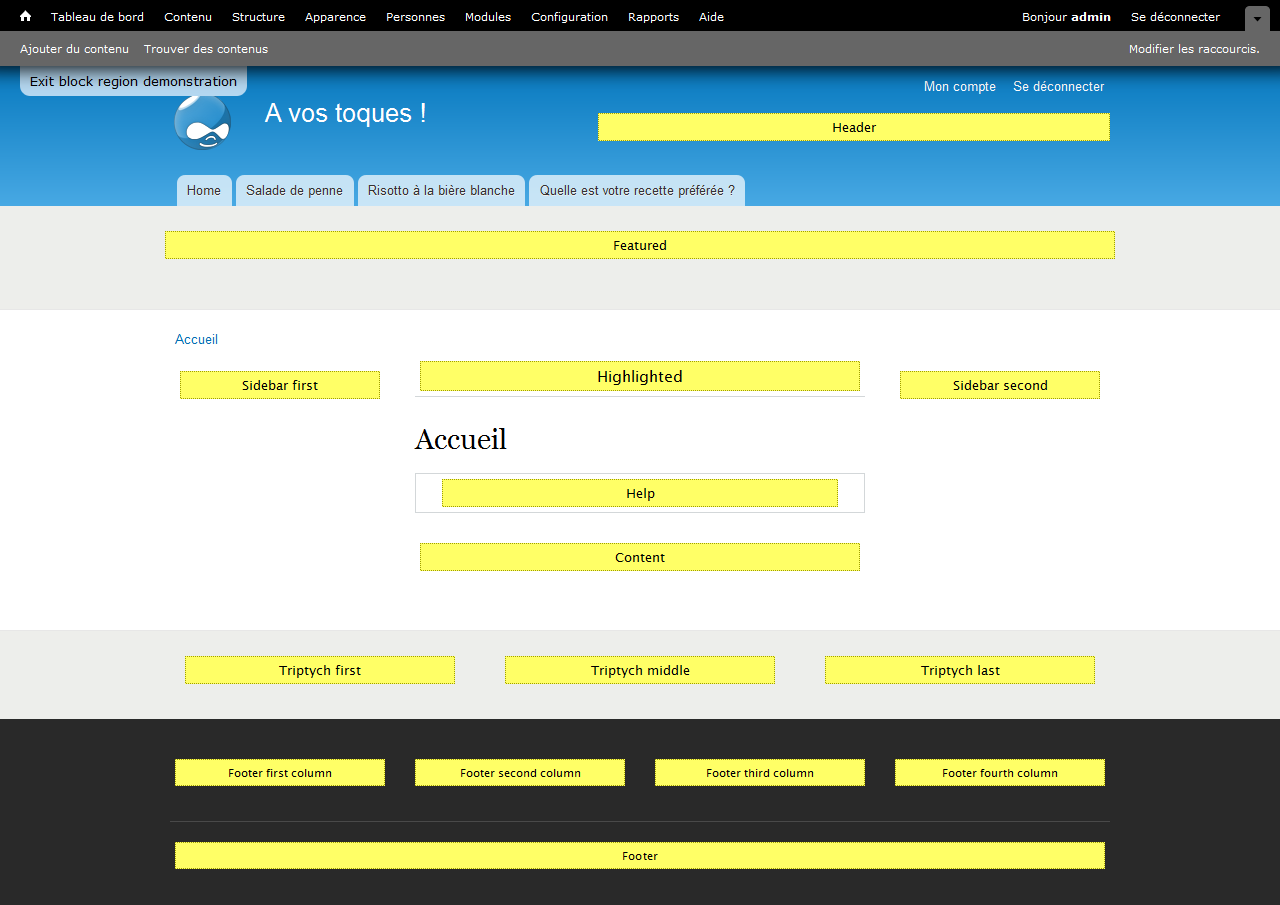Click the Ajouter du contenu shortcut
The image size is (1280, 905).
pyautogui.click(x=74, y=49)
